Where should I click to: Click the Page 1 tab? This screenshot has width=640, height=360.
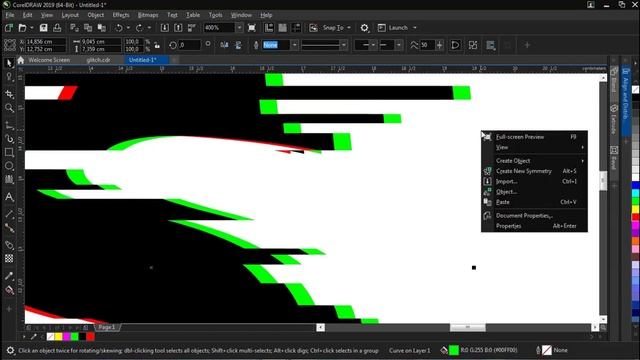pyautogui.click(x=107, y=327)
